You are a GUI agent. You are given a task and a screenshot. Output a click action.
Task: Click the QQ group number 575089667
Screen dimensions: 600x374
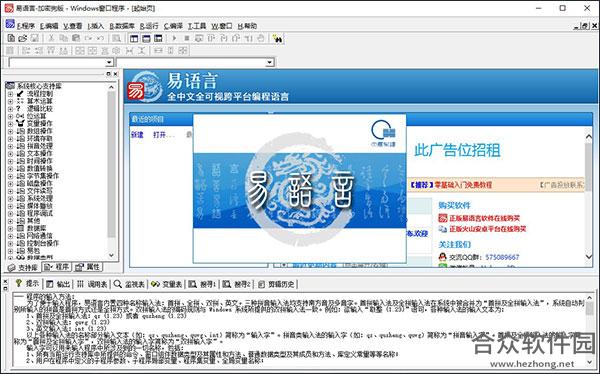coord(502,257)
